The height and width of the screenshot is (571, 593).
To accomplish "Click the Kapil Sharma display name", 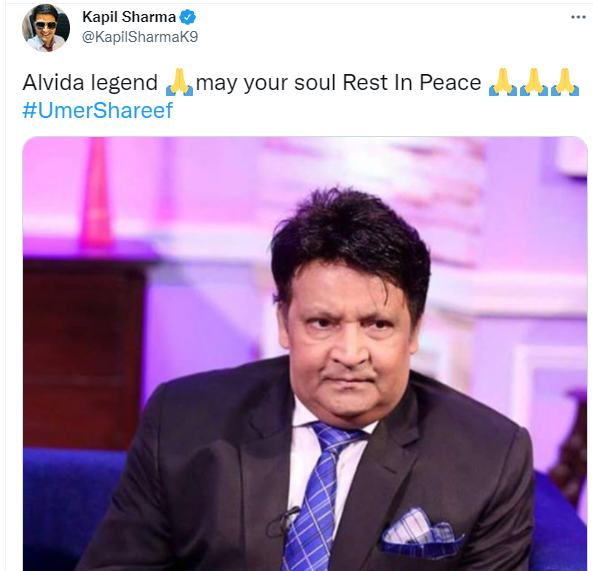I will point(129,17).
